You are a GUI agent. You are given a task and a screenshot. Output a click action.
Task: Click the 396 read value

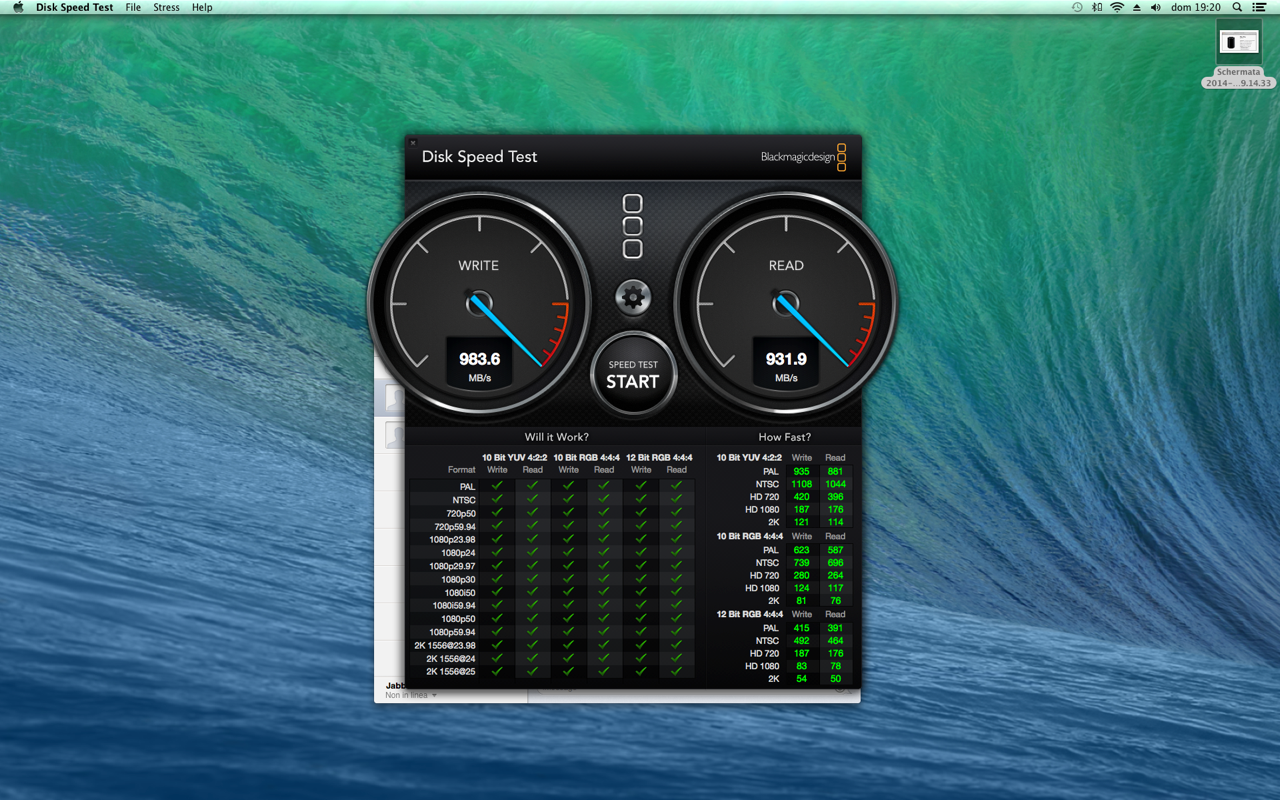tap(835, 497)
